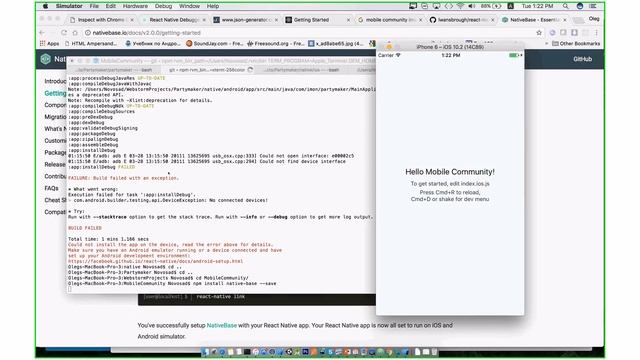Switch to mobile community Google tab
640x360 pixels.
(390, 20)
